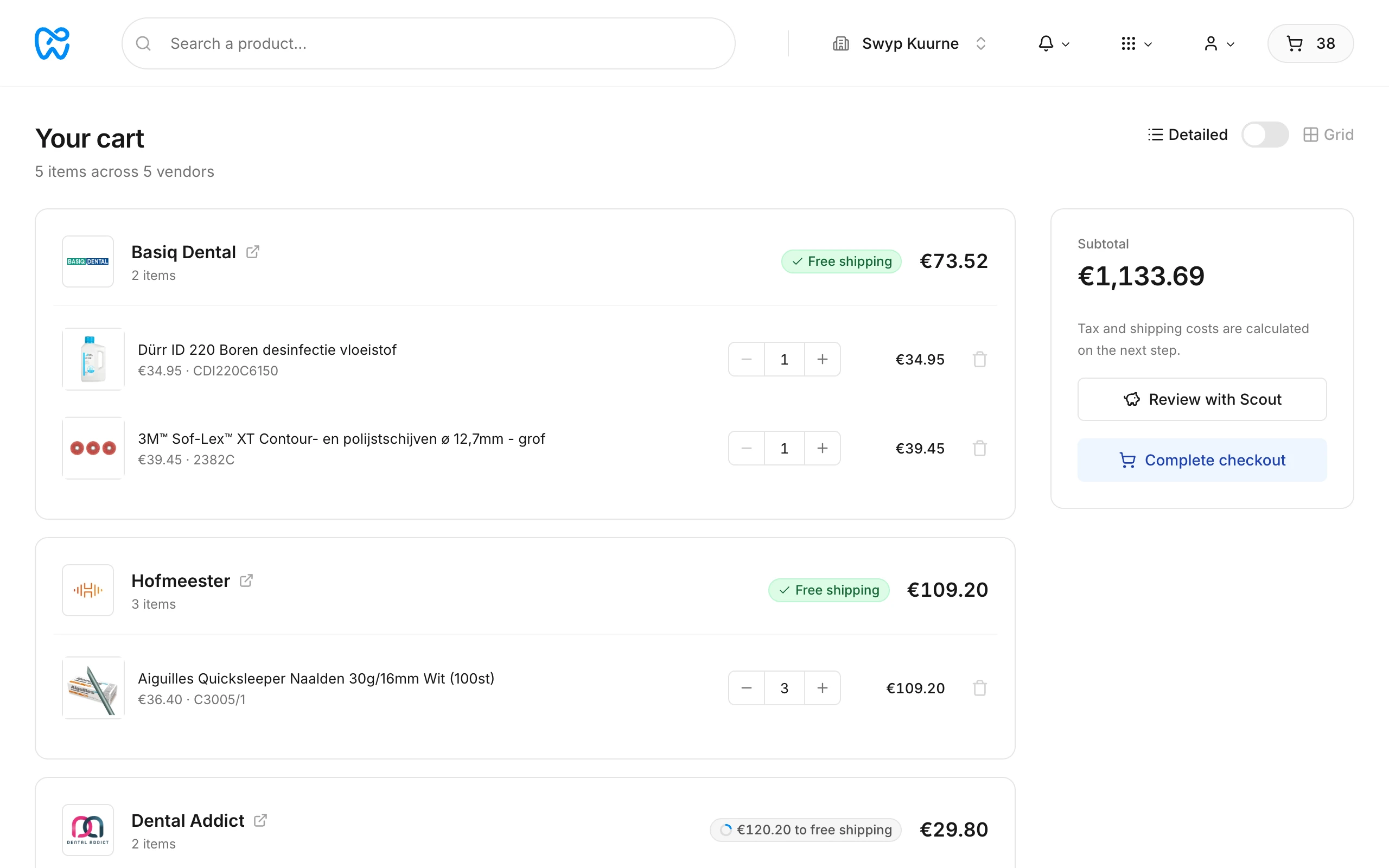Screen dimensions: 1389x868
Task: Open Aiguilles Quicksleeper product thumbnail
Action: click(x=93, y=688)
